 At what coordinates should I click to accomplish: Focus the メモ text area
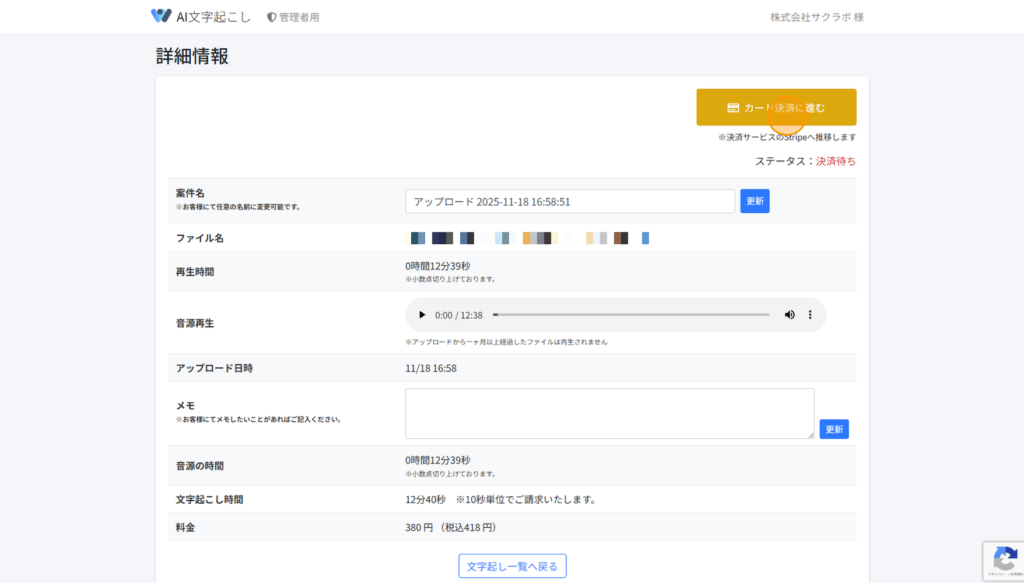coord(609,413)
